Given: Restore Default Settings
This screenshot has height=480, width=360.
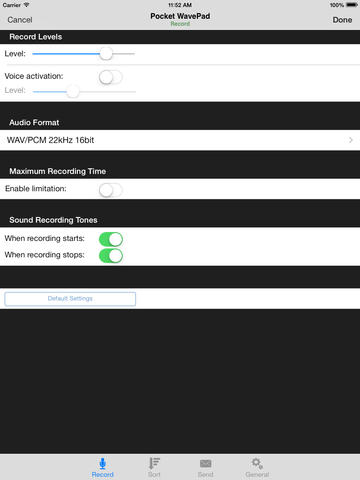Looking at the screenshot, I should 70,299.
